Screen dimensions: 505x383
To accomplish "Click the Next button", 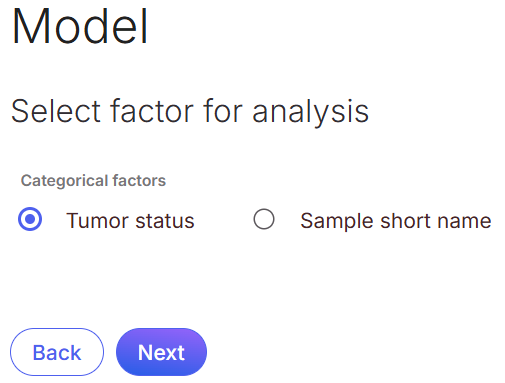I will coord(161,352).
